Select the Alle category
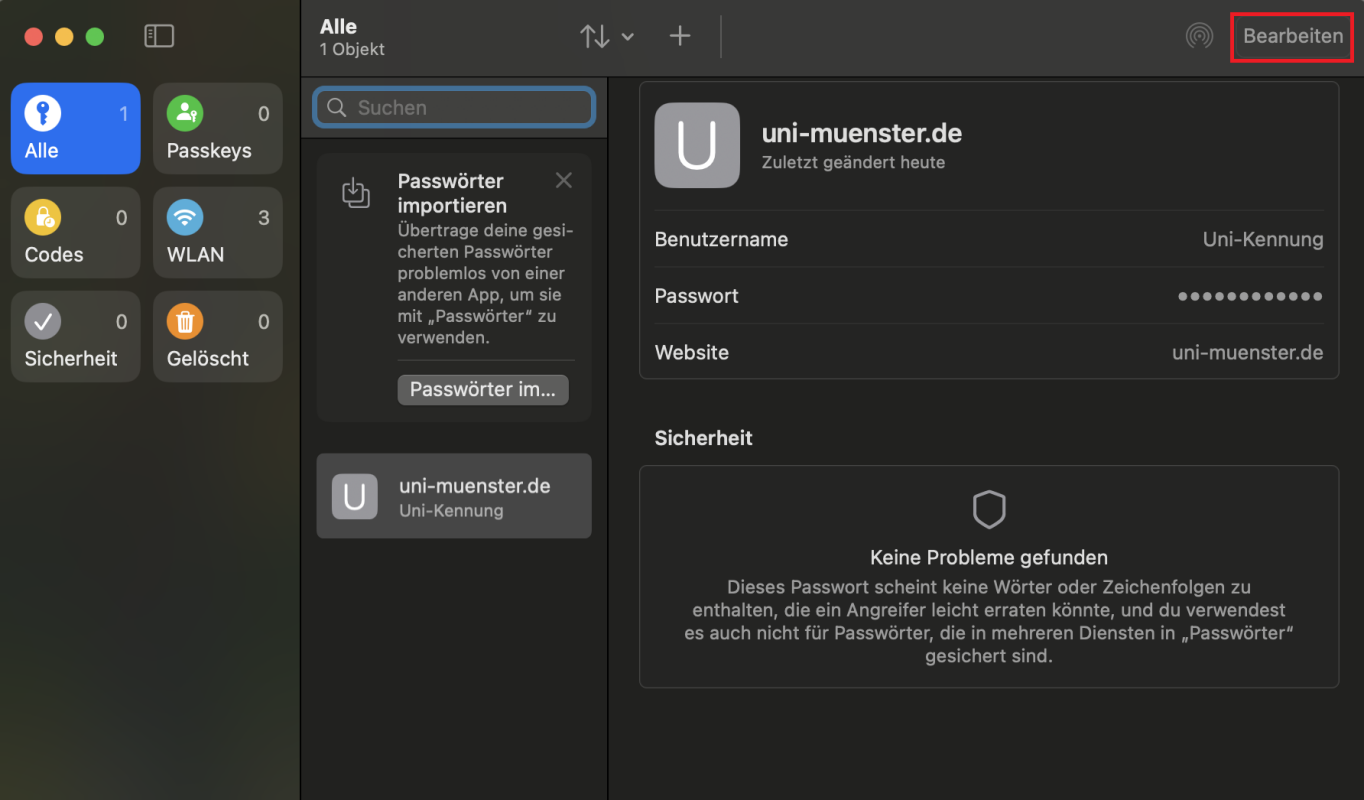Viewport: 1364px width, 800px height. (76, 129)
